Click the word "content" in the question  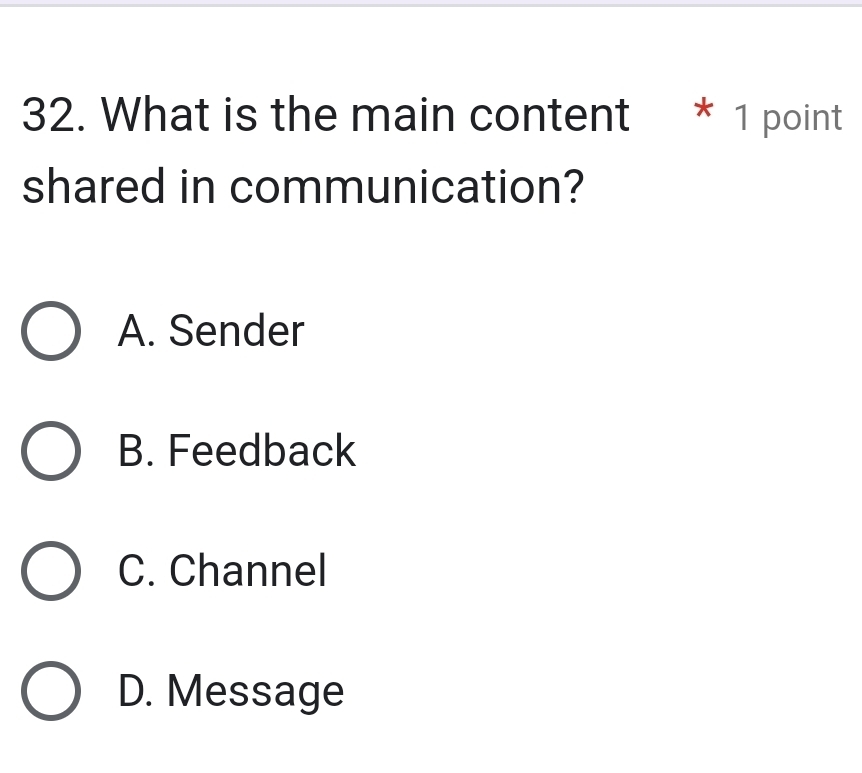(549, 116)
